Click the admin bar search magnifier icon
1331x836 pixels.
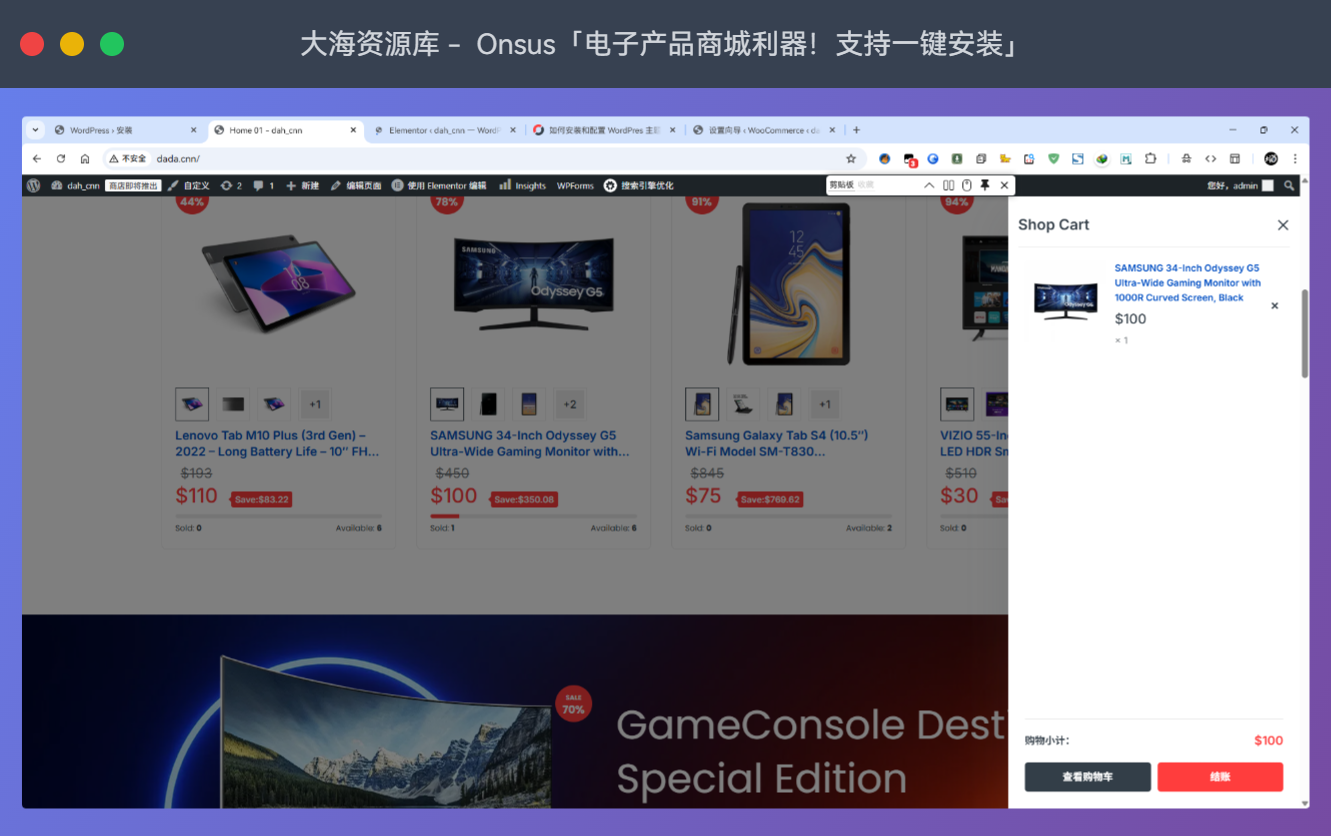click(x=1289, y=185)
